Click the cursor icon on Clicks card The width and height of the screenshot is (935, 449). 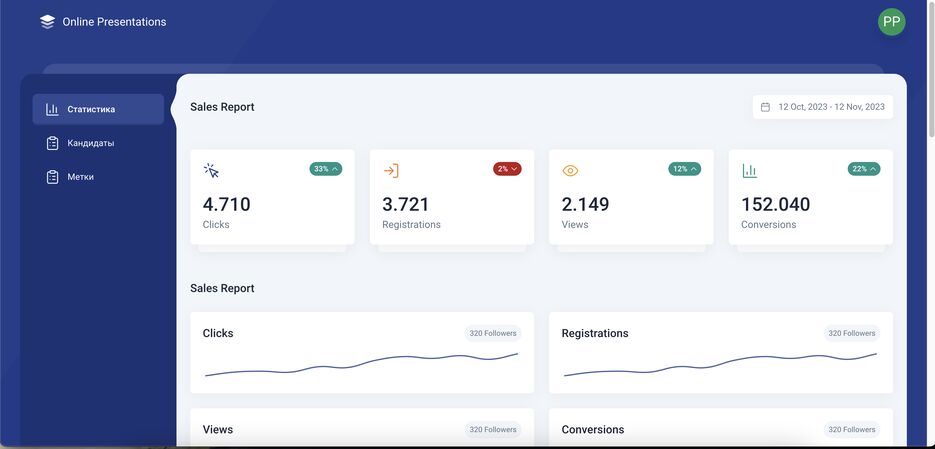[x=211, y=171]
